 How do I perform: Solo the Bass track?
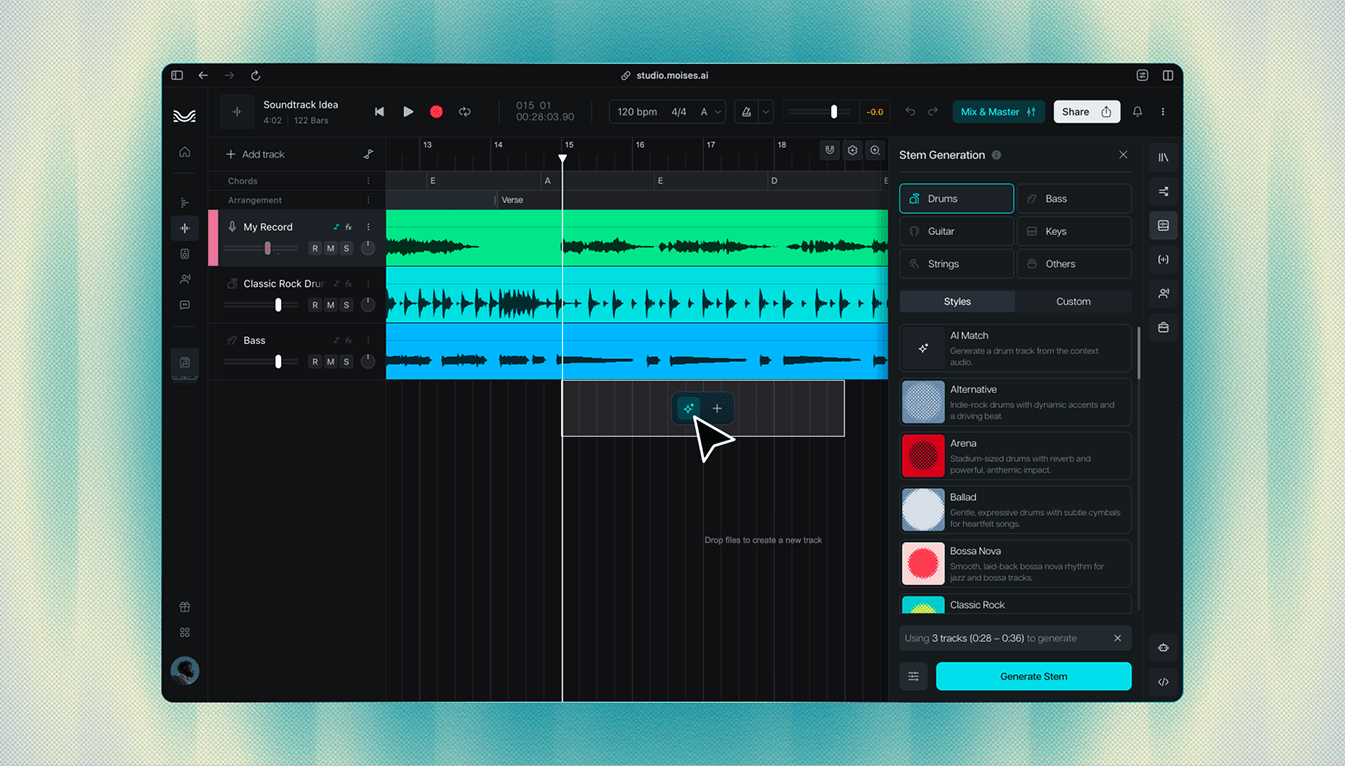[346, 362]
